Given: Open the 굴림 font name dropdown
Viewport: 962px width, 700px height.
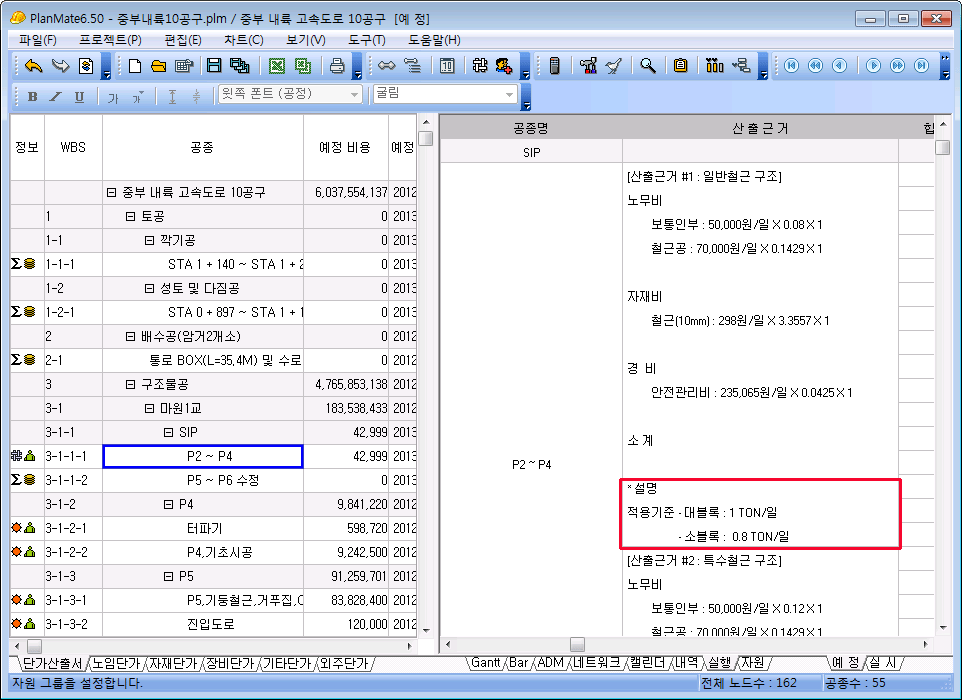Looking at the screenshot, I should pos(510,94).
